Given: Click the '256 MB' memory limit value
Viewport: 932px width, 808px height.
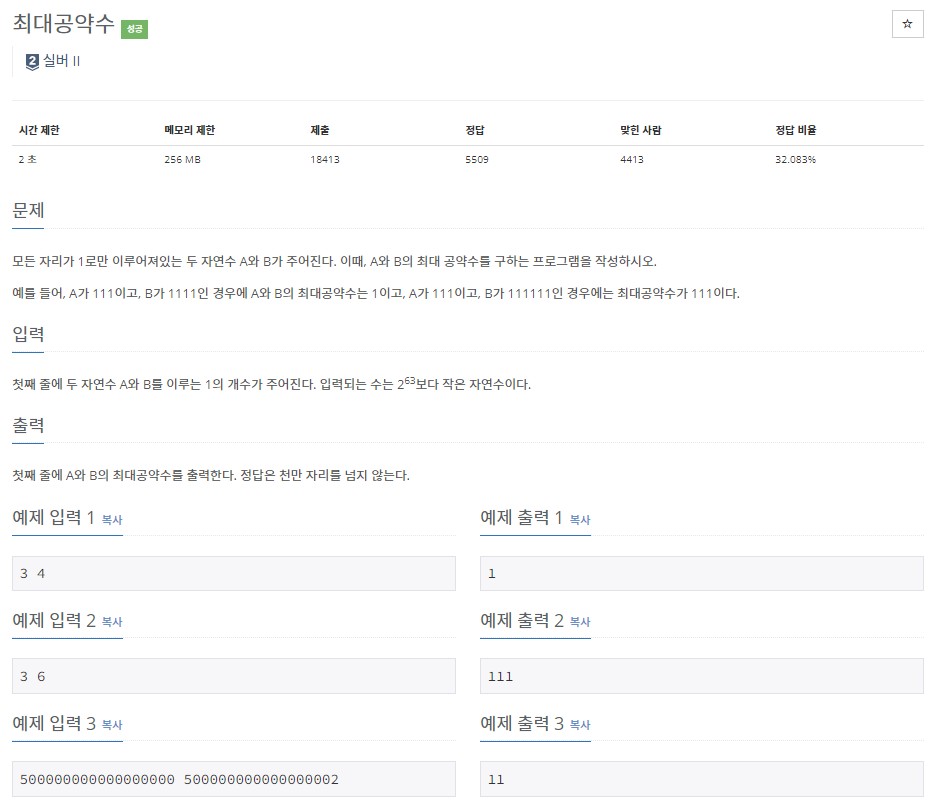Looking at the screenshot, I should click(x=182, y=159).
